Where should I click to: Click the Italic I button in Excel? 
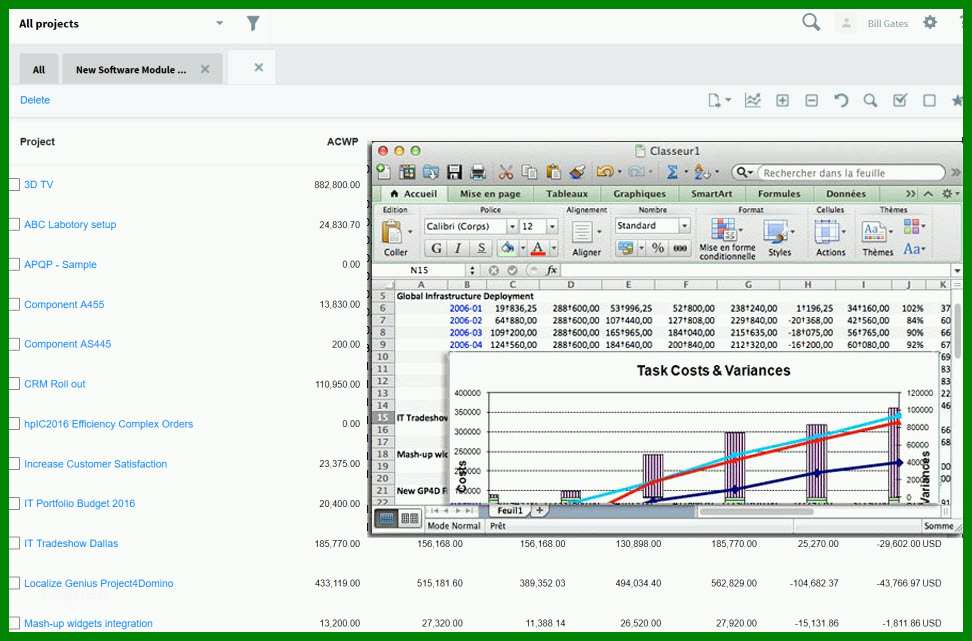(x=458, y=249)
